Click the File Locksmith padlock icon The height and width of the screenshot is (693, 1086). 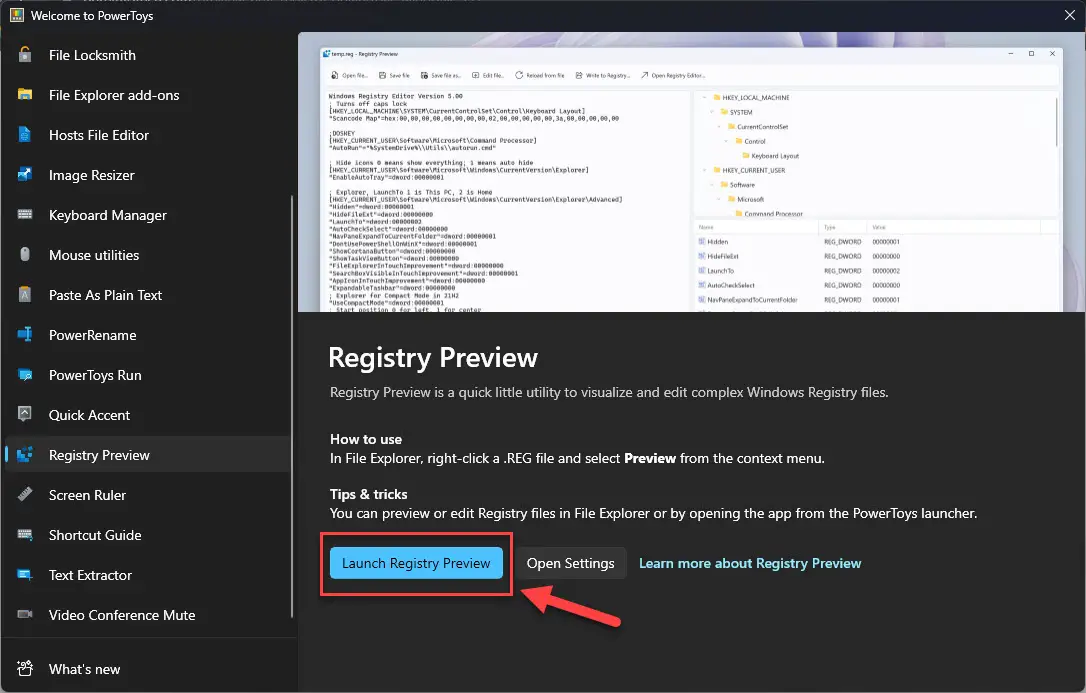click(x=25, y=55)
